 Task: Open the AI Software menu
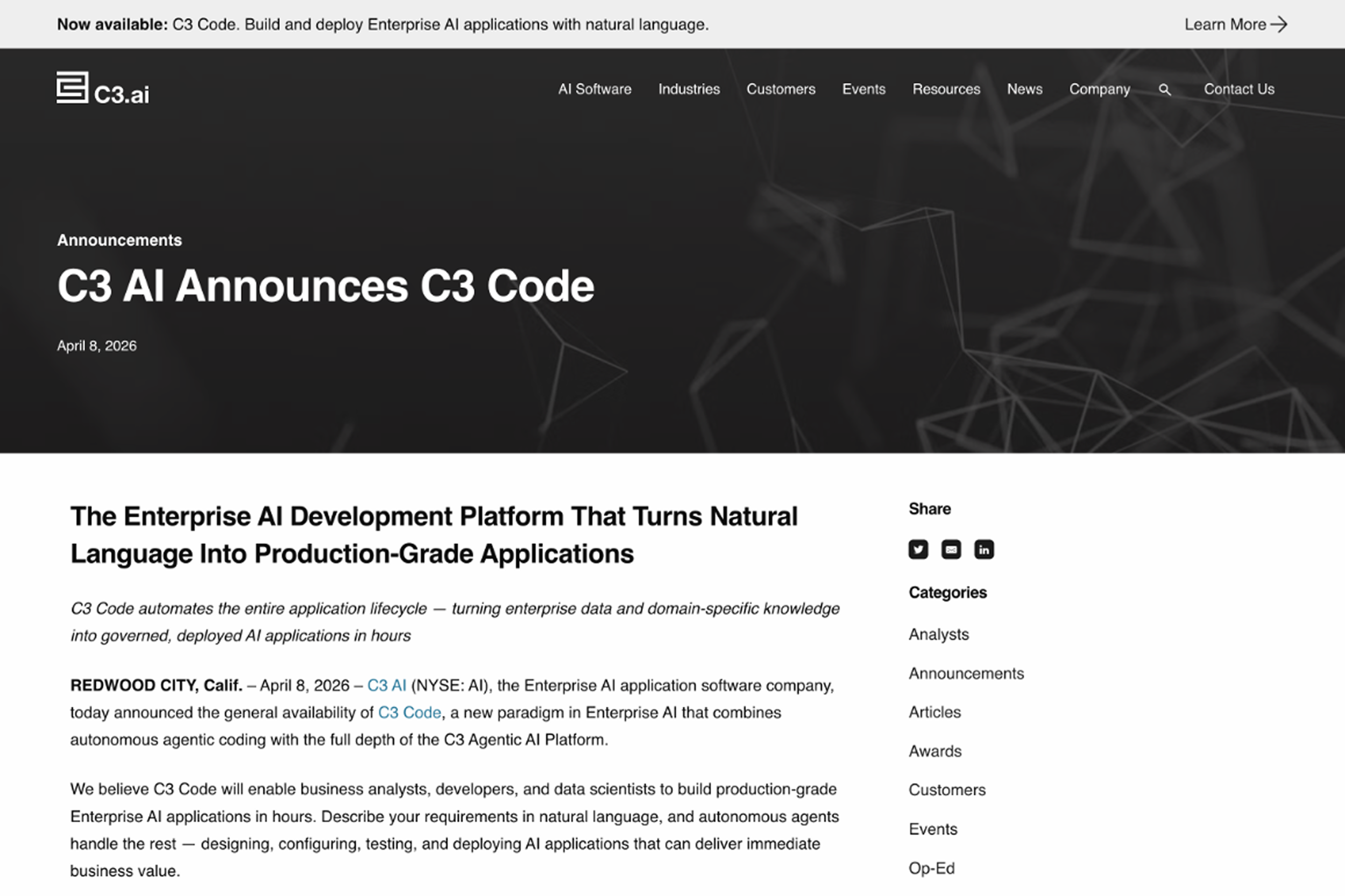point(594,89)
